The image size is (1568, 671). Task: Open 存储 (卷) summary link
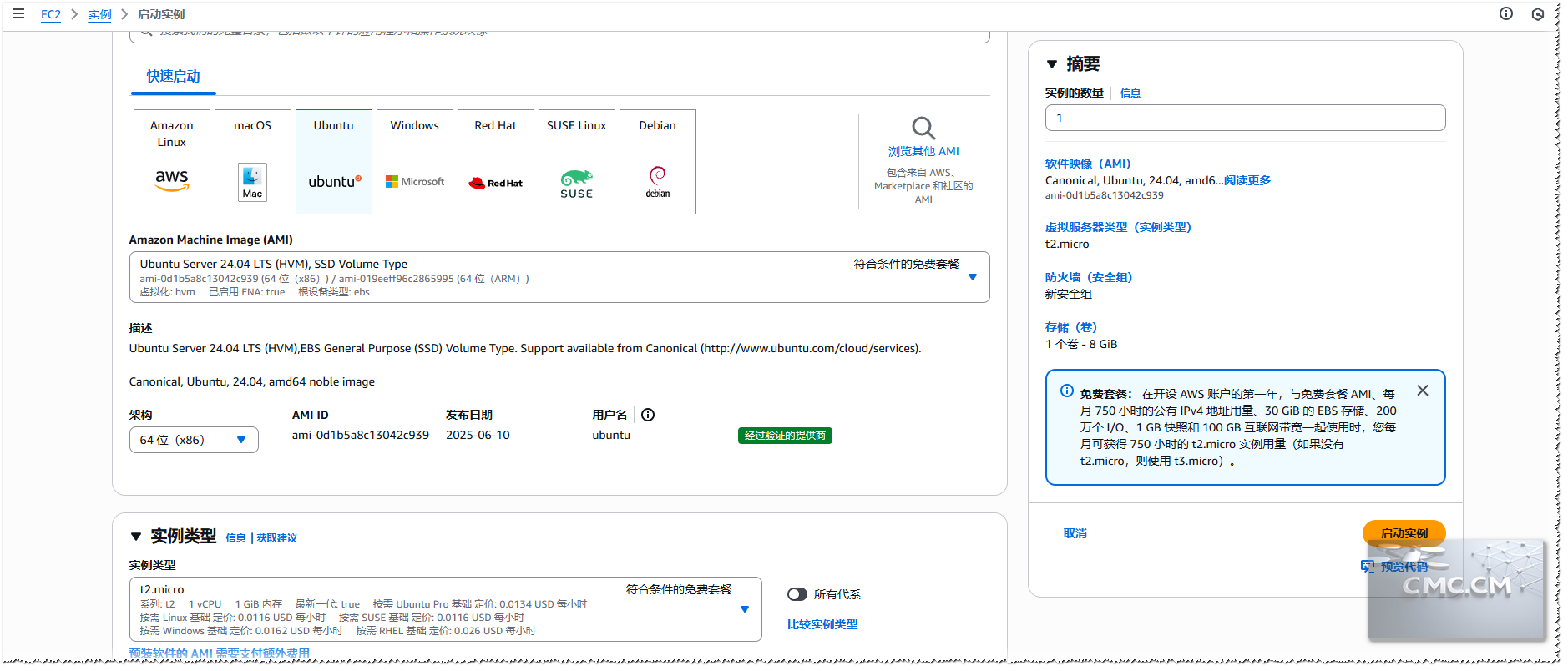(1071, 327)
